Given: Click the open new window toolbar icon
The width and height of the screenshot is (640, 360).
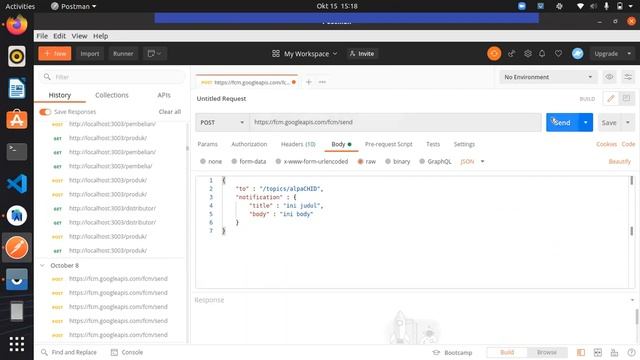Looking at the screenshot, I should [154, 53].
